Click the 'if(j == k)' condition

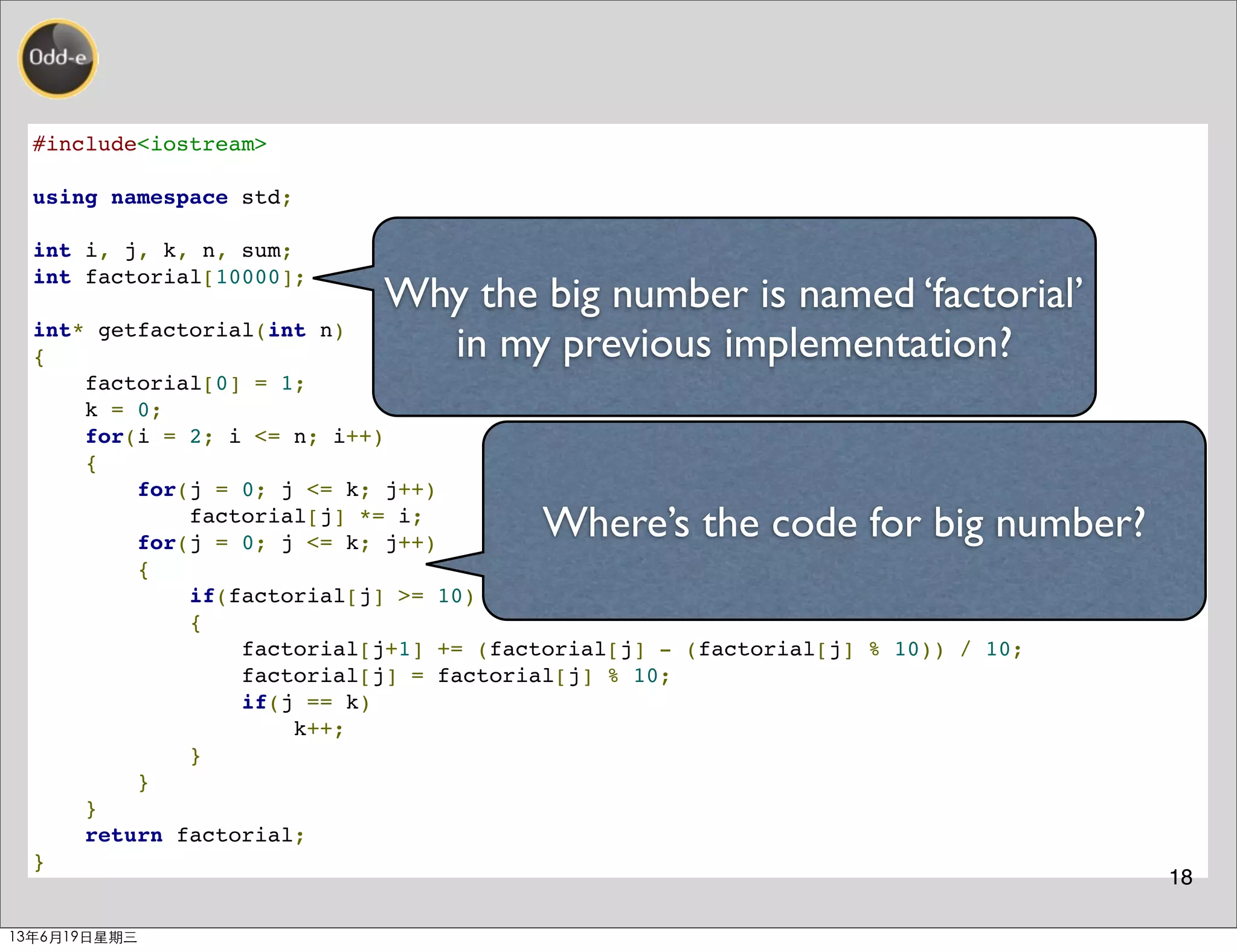point(306,703)
